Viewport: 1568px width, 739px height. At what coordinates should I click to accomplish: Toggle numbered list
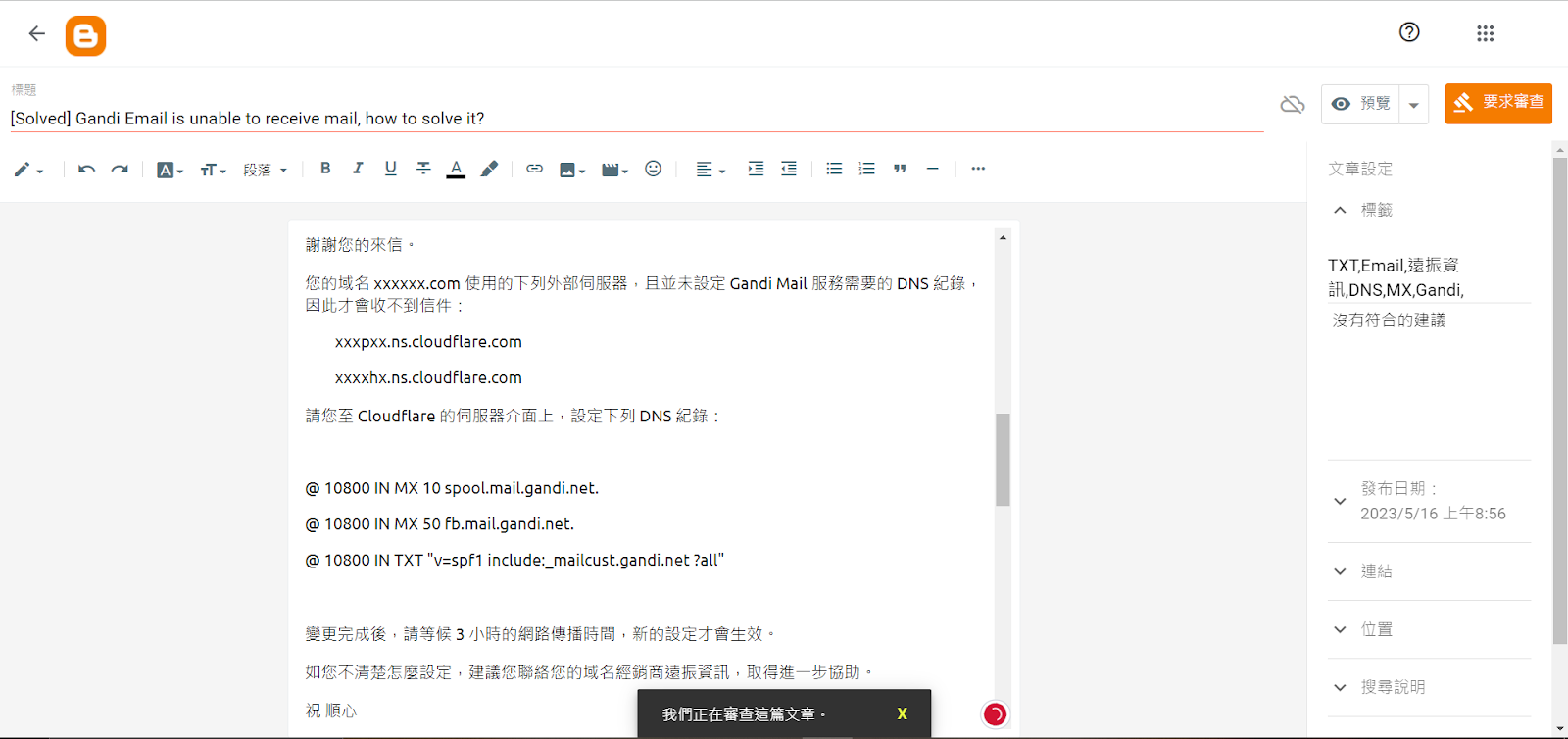pyautogui.click(x=866, y=169)
